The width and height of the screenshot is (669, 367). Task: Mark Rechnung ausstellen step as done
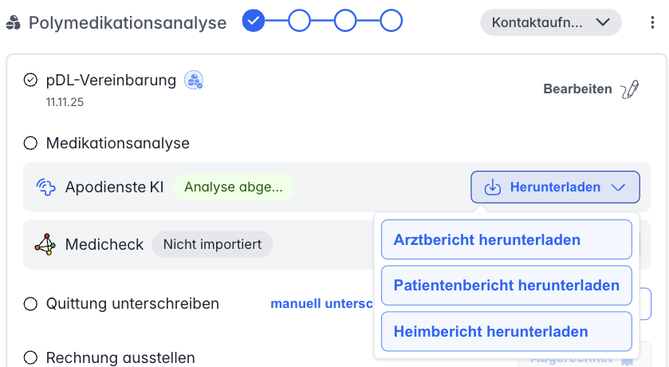click(30, 358)
